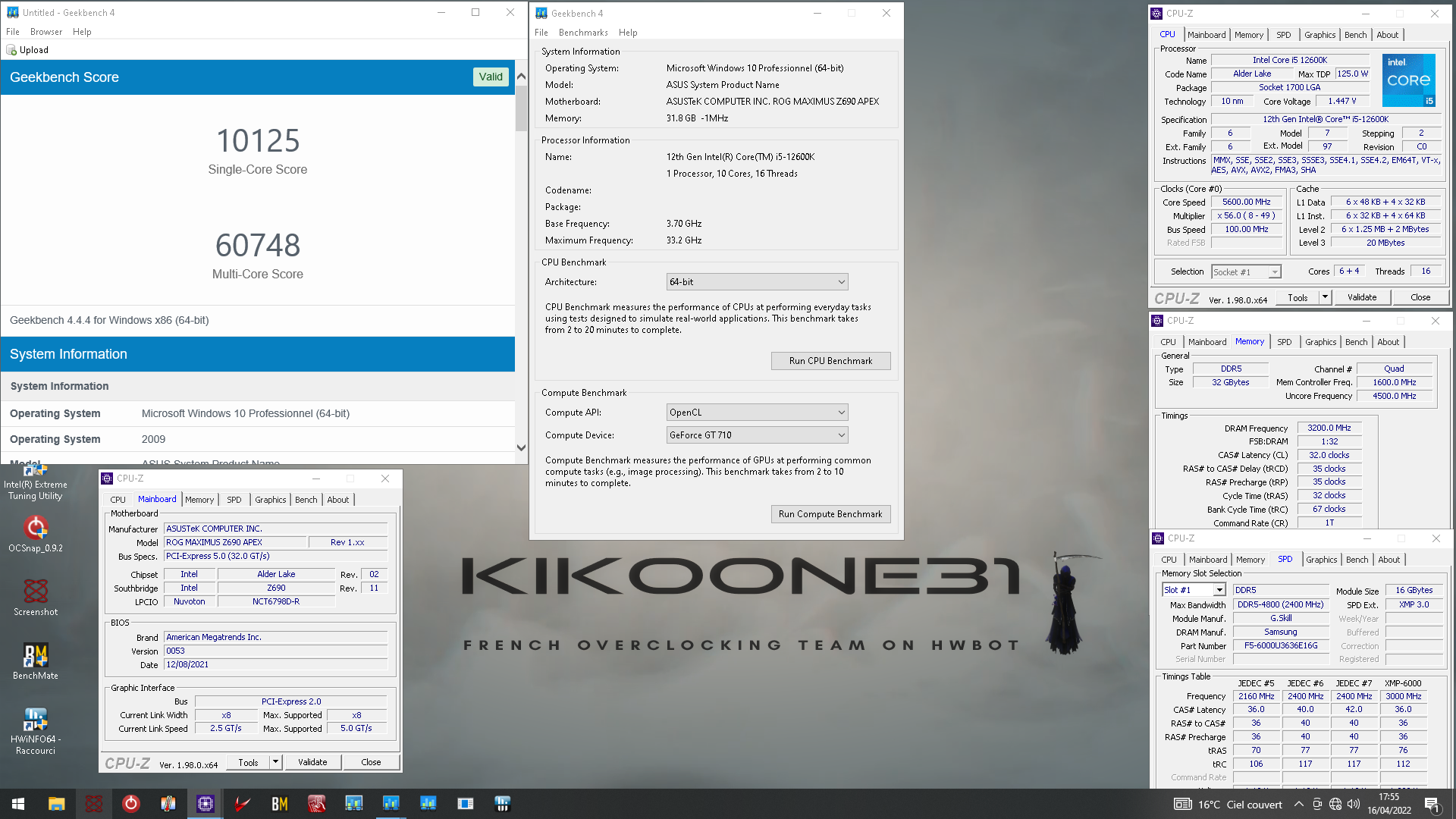Open the Windows Start menu
Screen dimensions: 1456x819
[18, 804]
